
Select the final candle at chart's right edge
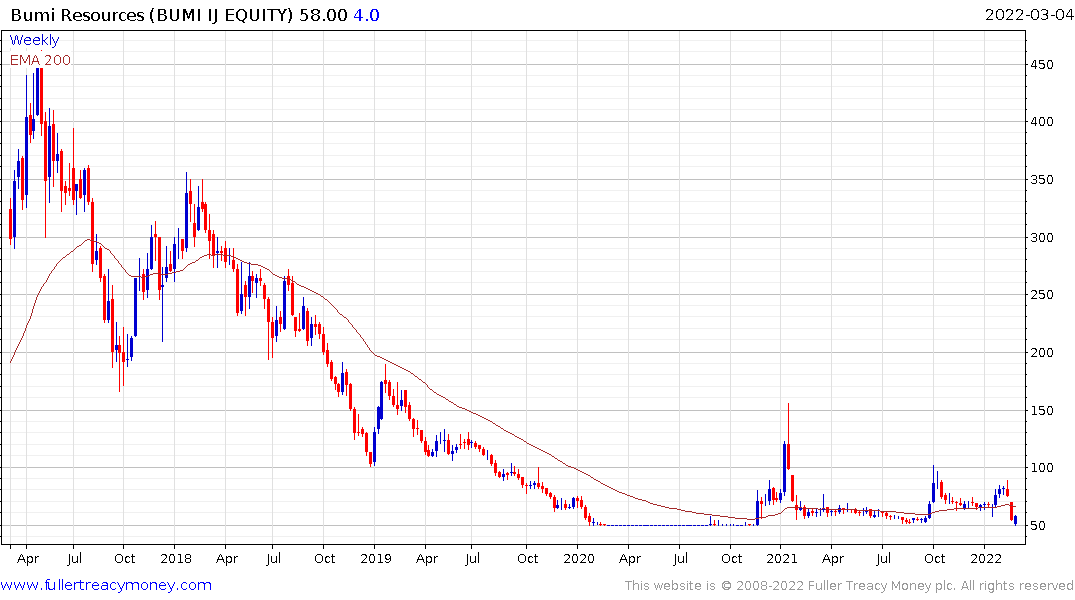(1015, 520)
